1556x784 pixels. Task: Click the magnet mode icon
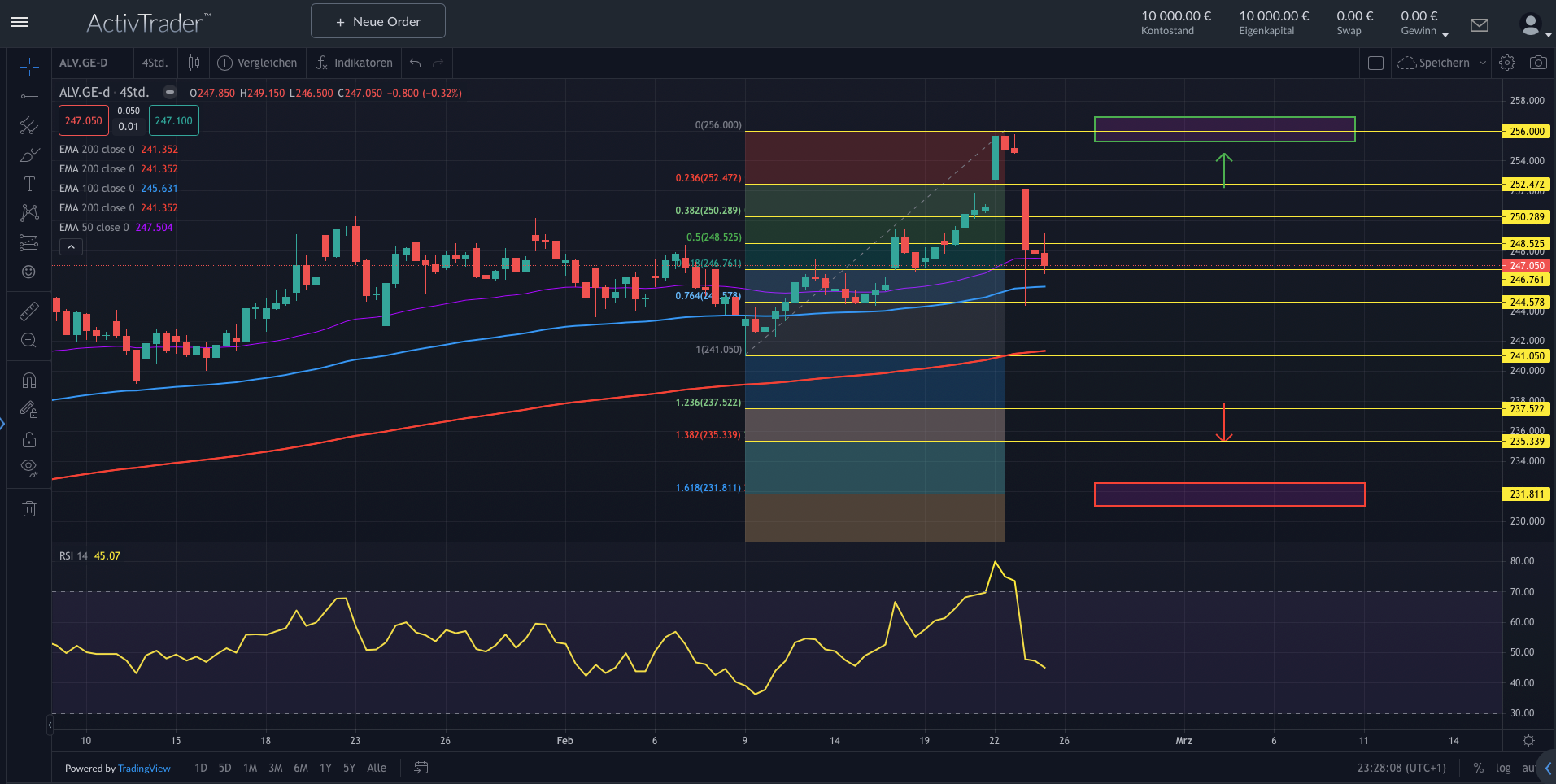[29, 381]
